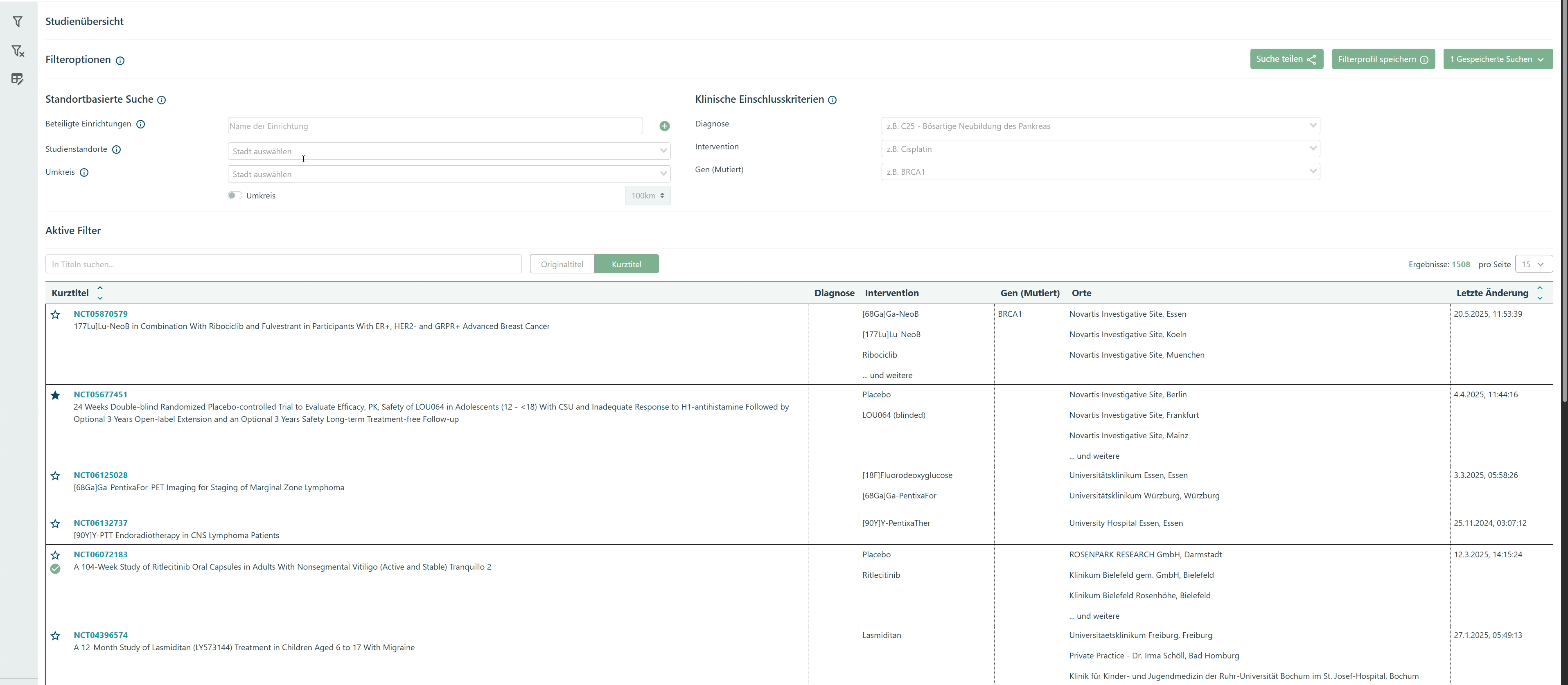
Task: Expand Gespeicherte Suchen menu
Action: coord(1497,59)
